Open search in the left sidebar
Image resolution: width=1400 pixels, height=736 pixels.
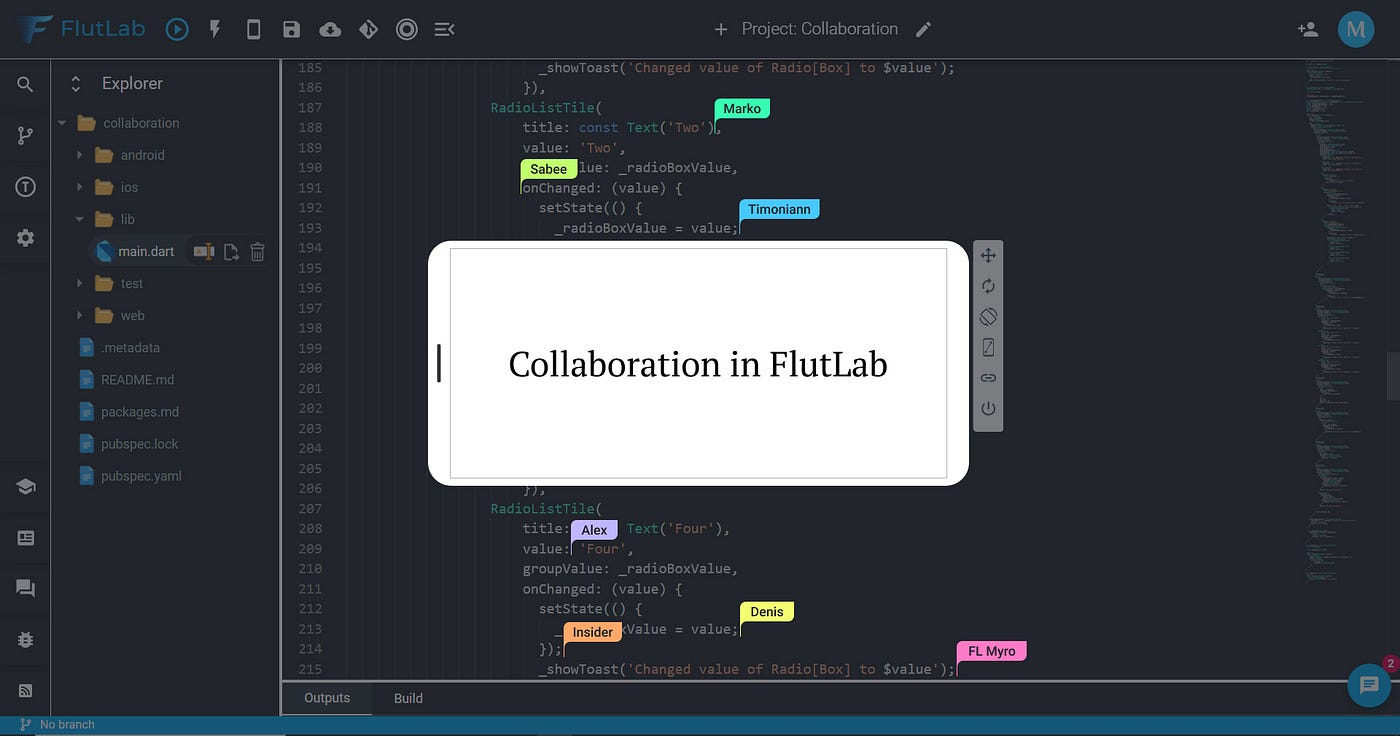pyautogui.click(x=25, y=84)
